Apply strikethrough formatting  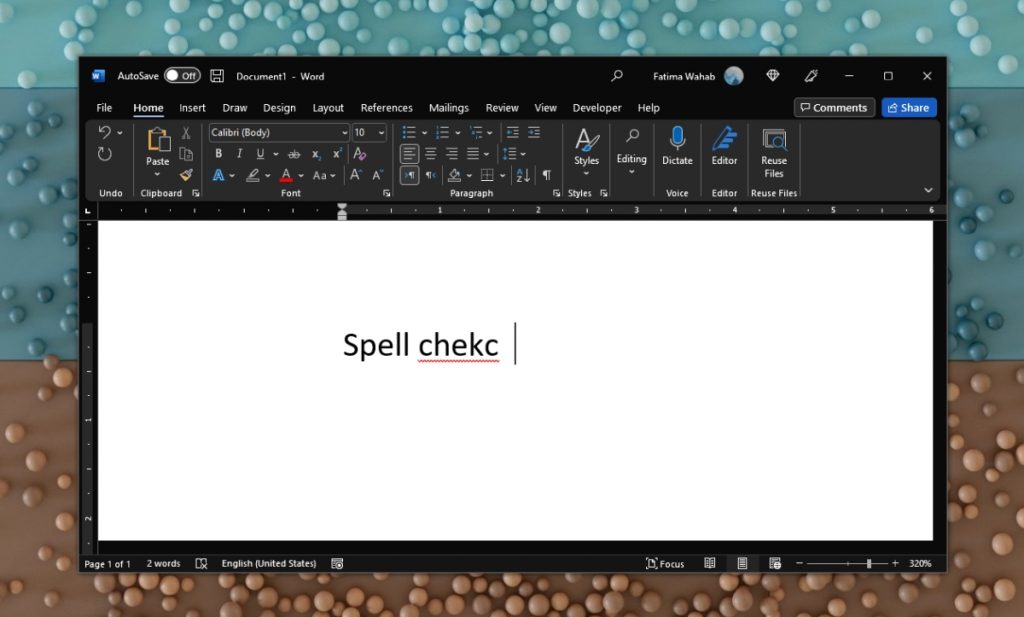pos(294,153)
